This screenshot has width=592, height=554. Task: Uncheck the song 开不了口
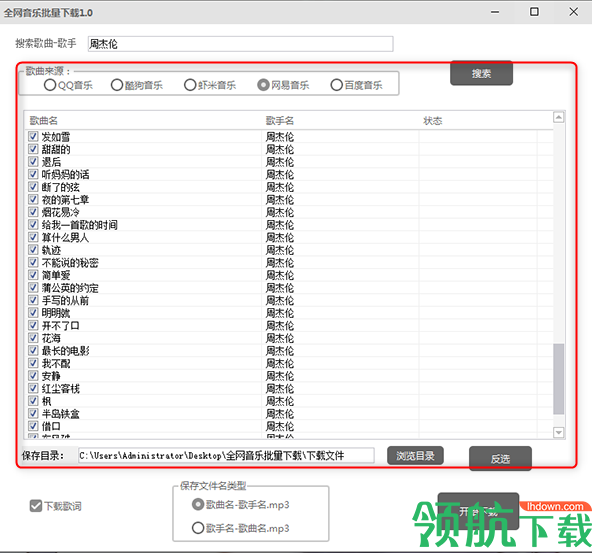[33, 325]
